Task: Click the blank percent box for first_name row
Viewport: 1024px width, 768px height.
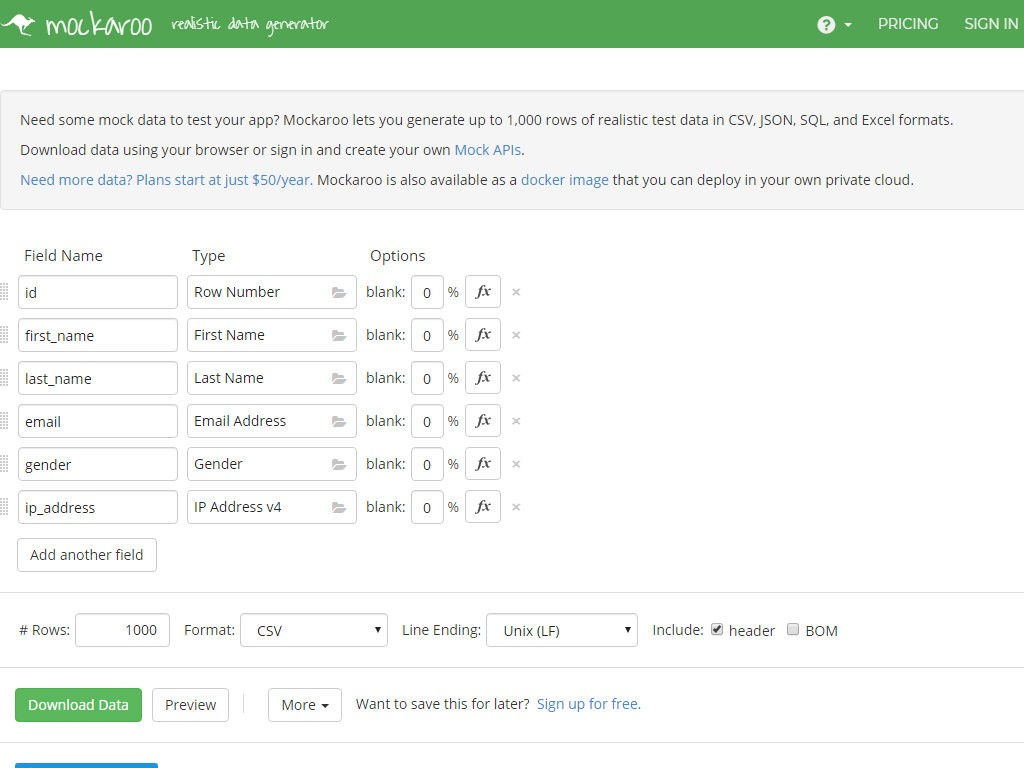Action: tap(427, 335)
